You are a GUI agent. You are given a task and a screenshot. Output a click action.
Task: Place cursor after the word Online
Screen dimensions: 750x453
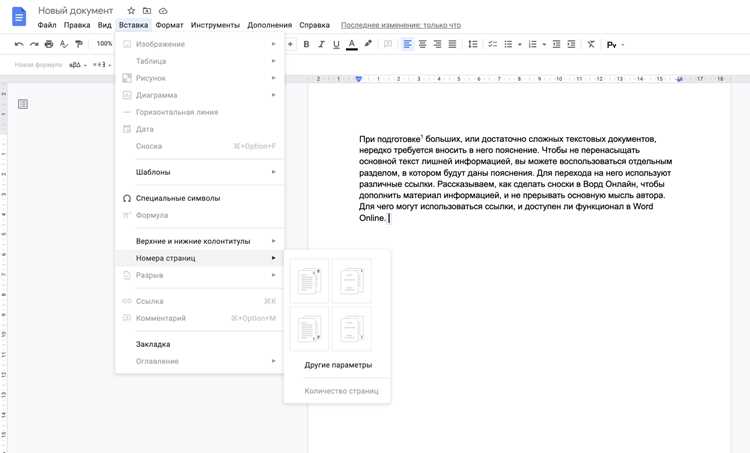click(387, 218)
